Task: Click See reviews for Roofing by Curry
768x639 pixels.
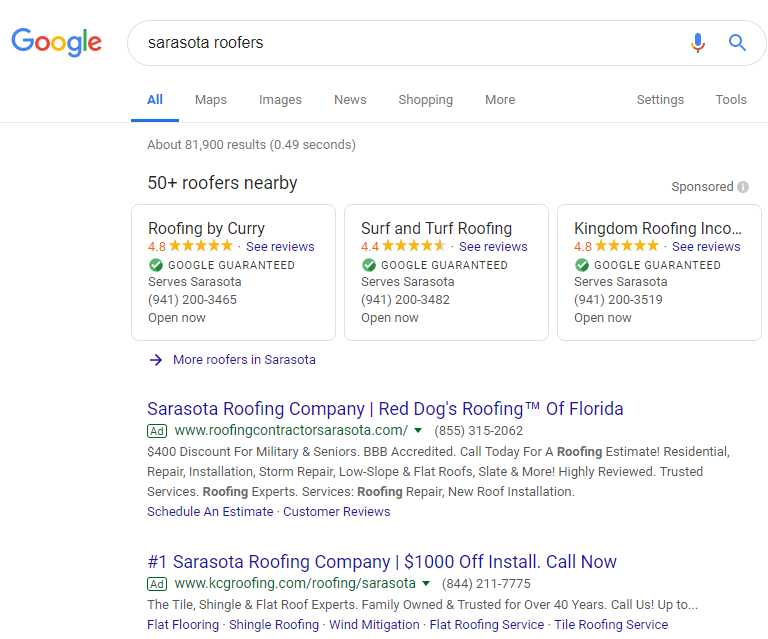Action: (x=280, y=247)
